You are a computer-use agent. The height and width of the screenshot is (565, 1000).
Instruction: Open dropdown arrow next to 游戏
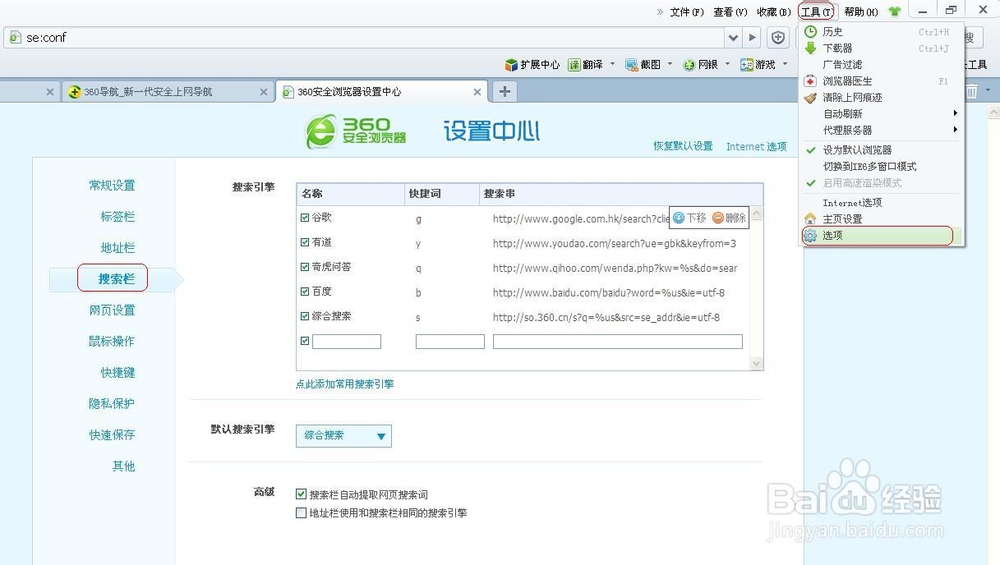[x=785, y=64]
